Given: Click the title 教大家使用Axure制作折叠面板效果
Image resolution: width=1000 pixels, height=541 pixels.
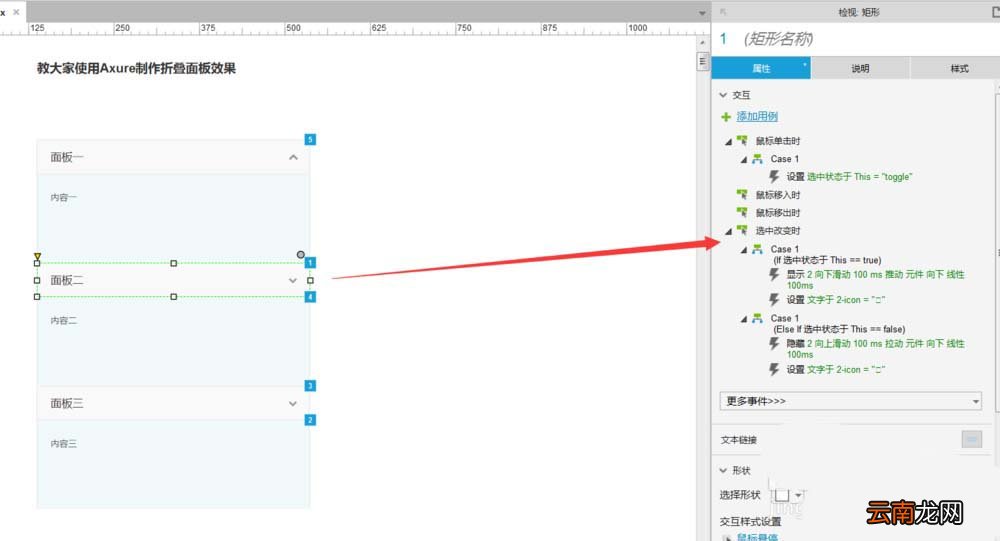Looking at the screenshot, I should (x=136, y=68).
